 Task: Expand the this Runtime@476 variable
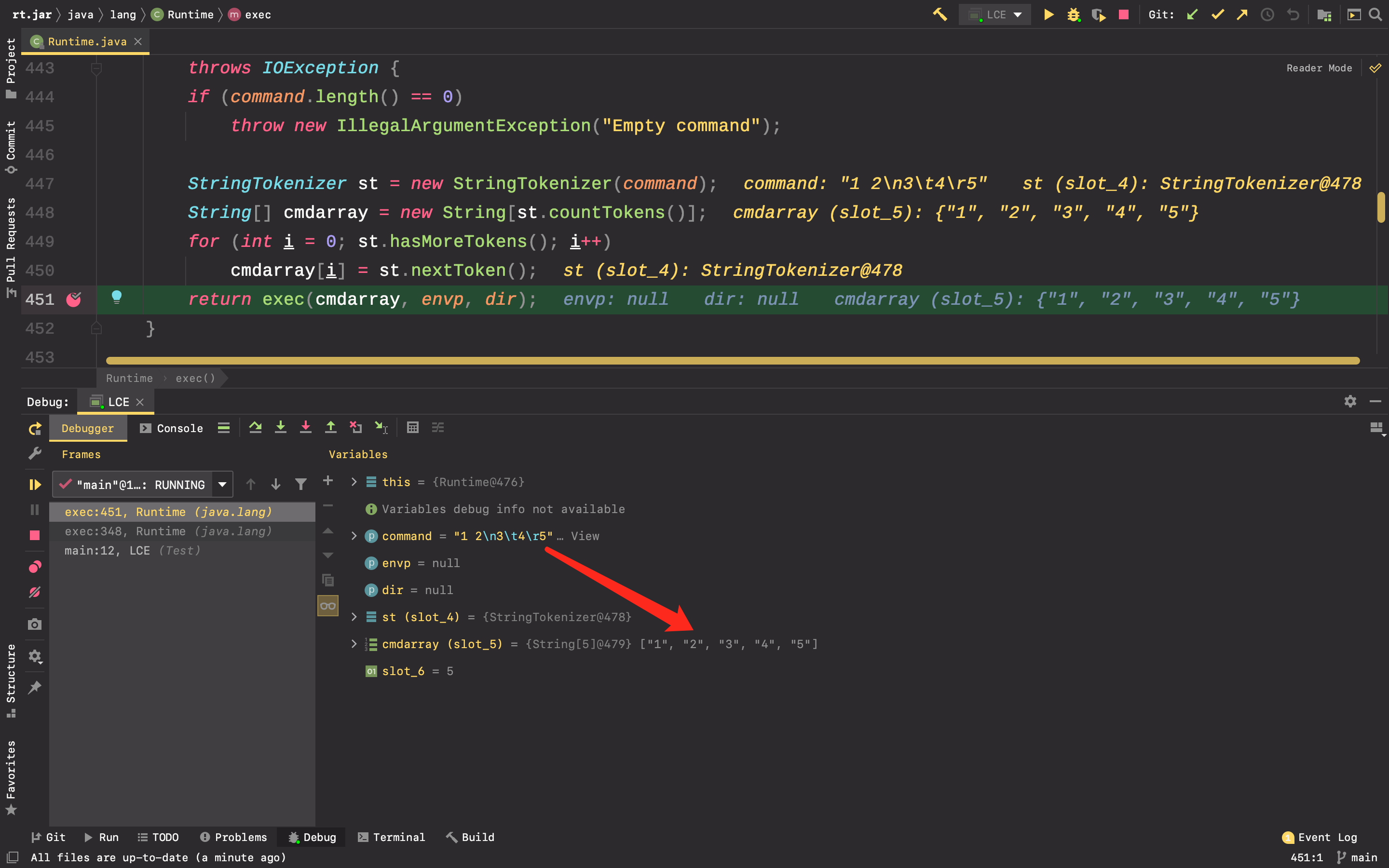(354, 482)
